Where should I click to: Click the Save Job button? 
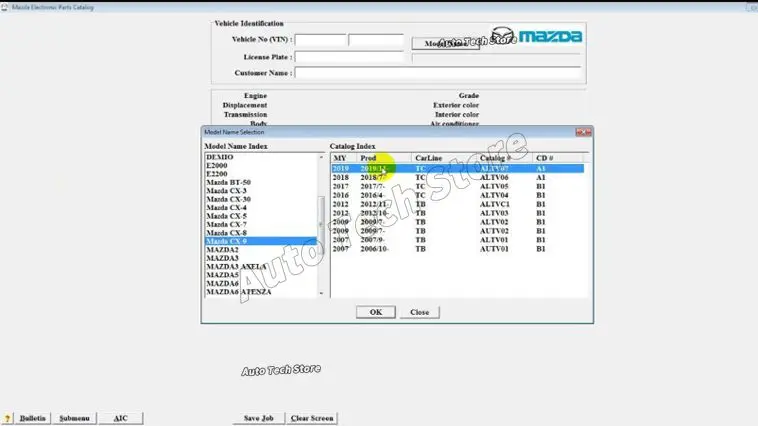click(x=259, y=418)
